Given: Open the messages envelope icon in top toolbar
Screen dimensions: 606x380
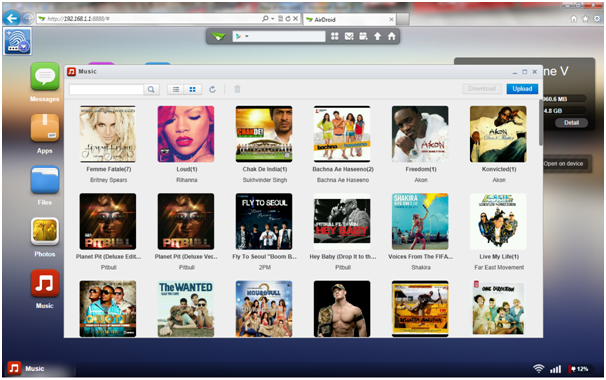Looking at the screenshot, I should coord(349,36).
